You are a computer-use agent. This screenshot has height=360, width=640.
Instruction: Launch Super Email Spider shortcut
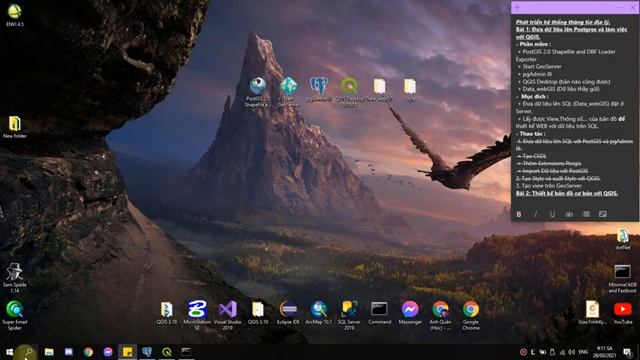click(15, 315)
